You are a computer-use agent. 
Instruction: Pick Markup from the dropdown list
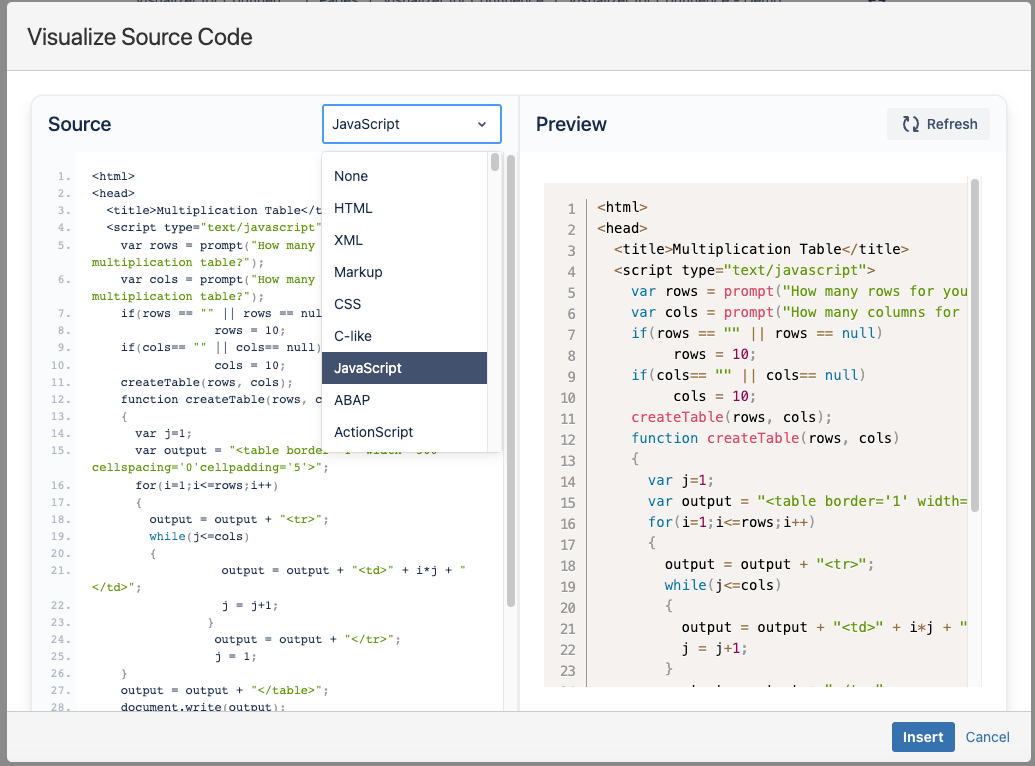358,272
